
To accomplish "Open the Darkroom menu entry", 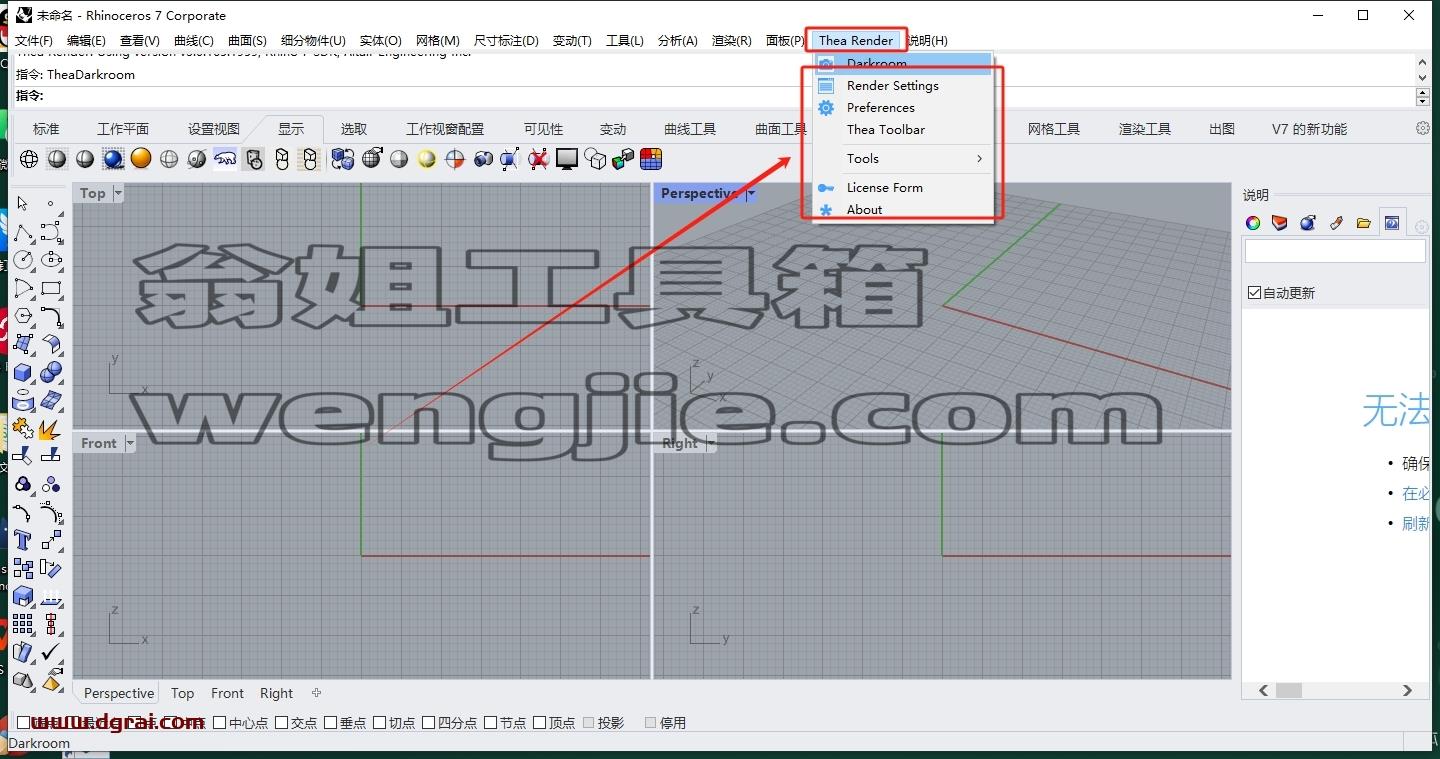I will coord(902,64).
